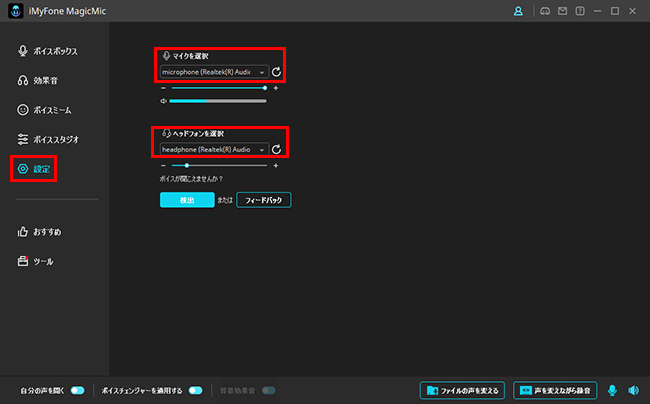
Task: Open ツール tools in sidebar
Action: [35, 261]
